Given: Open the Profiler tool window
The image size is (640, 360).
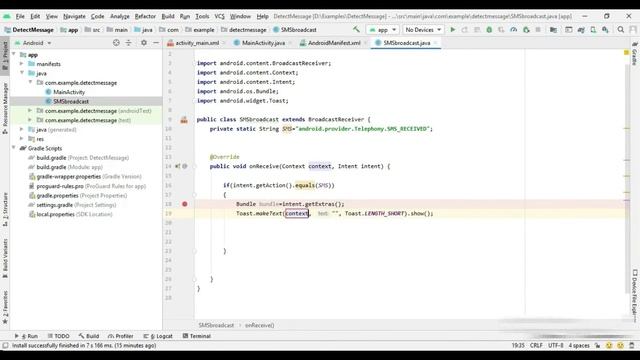Looking at the screenshot, I should [x=121, y=336].
